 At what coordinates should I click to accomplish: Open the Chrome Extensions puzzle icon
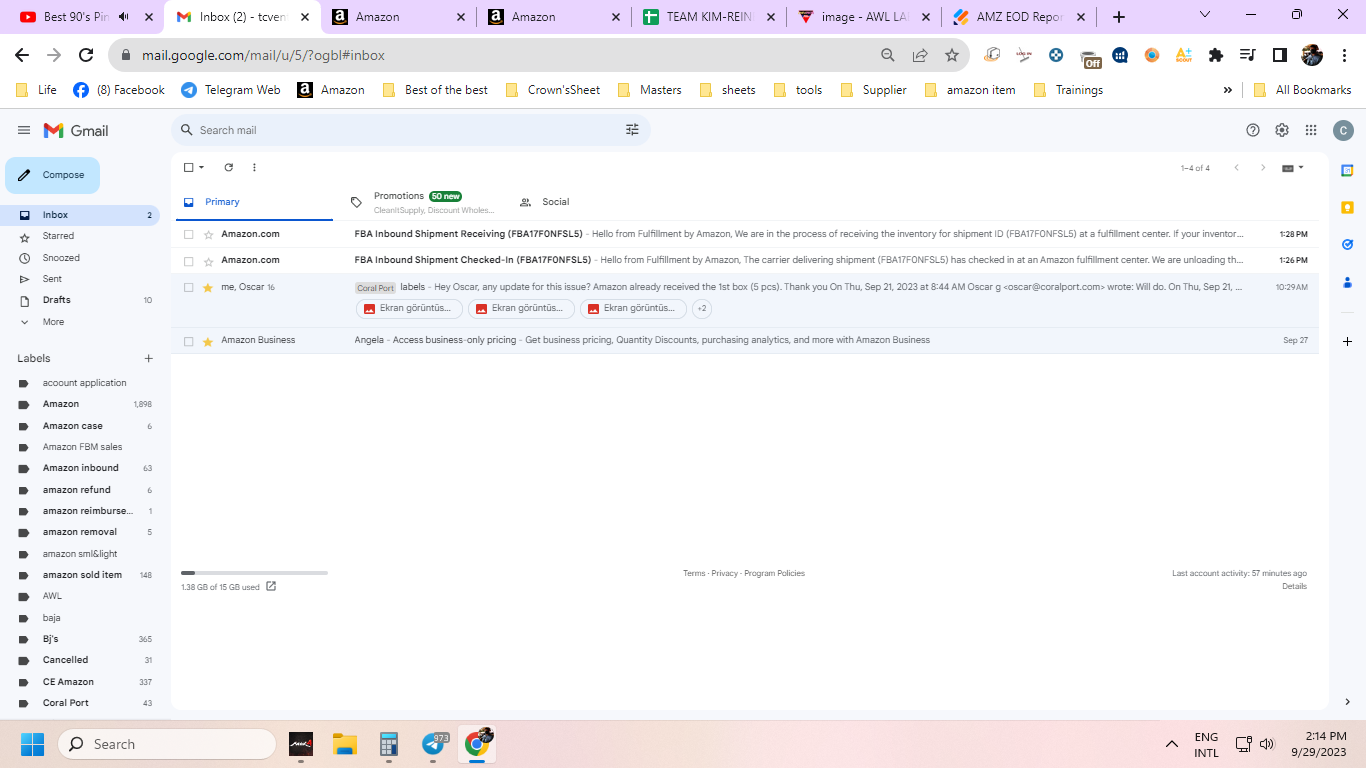click(x=1216, y=55)
